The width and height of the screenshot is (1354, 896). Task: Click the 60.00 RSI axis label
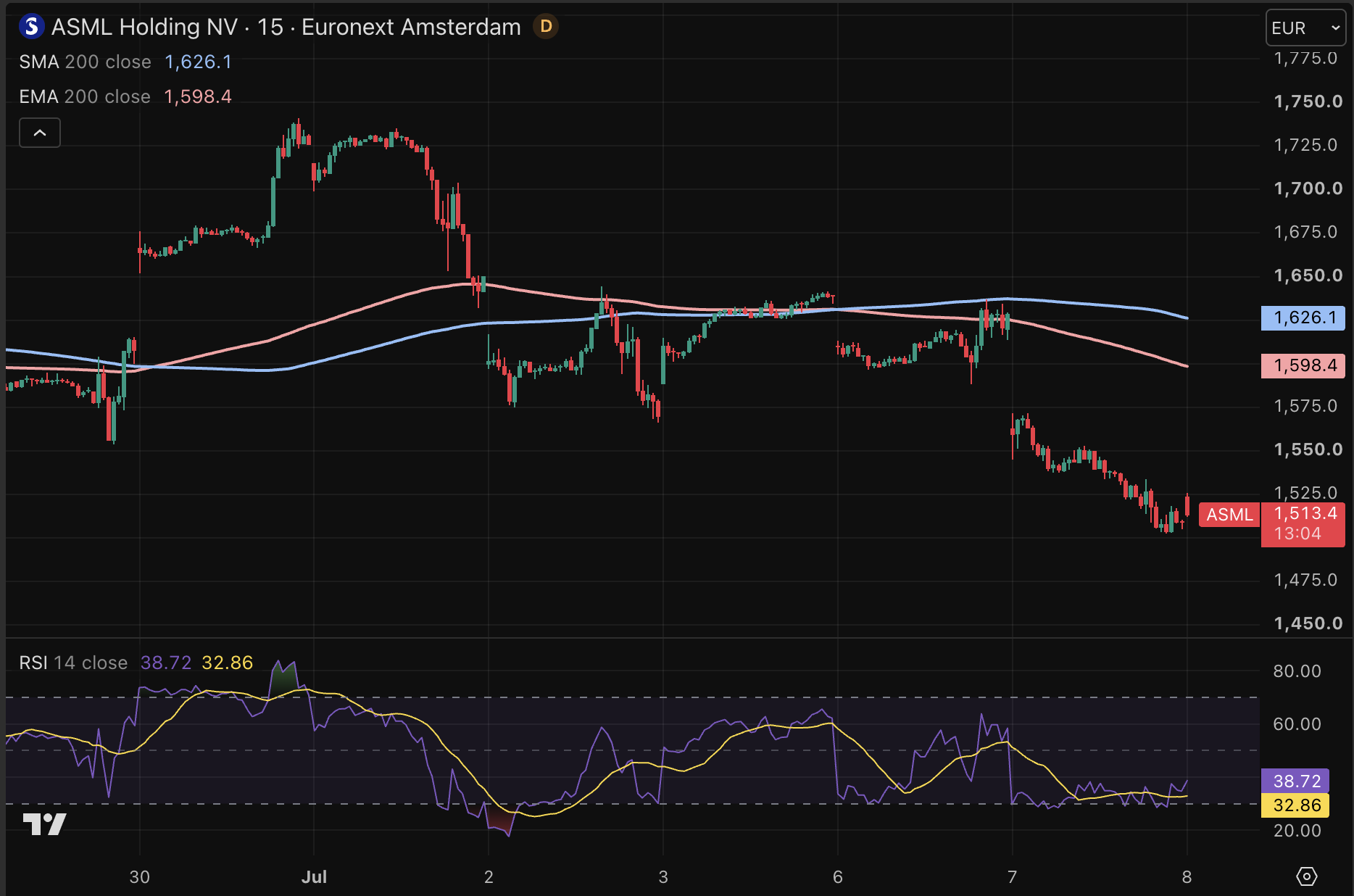pyautogui.click(x=1297, y=724)
